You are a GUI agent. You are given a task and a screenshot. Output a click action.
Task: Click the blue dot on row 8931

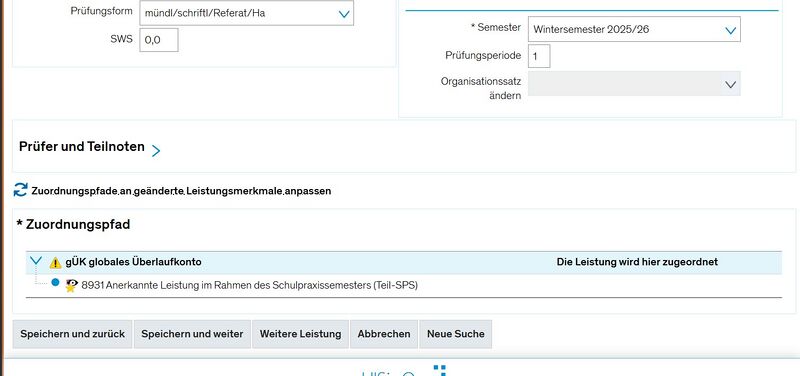click(55, 282)
